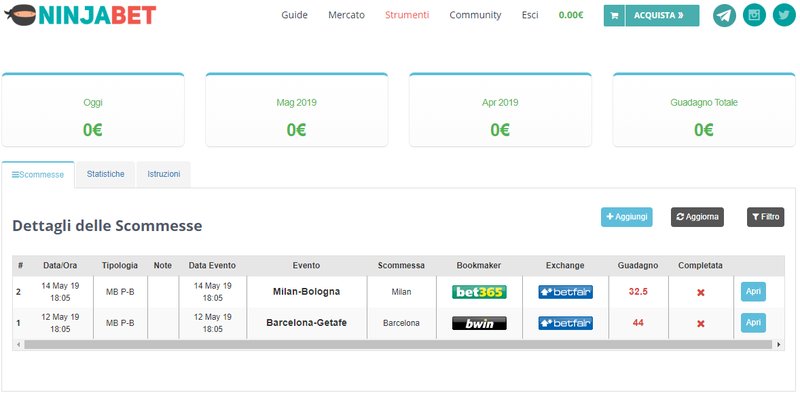Screen dimensions: 800x395
Task: Toggle completed mark for Milan-Bologna bet
Action: click(x=701, y=292)
